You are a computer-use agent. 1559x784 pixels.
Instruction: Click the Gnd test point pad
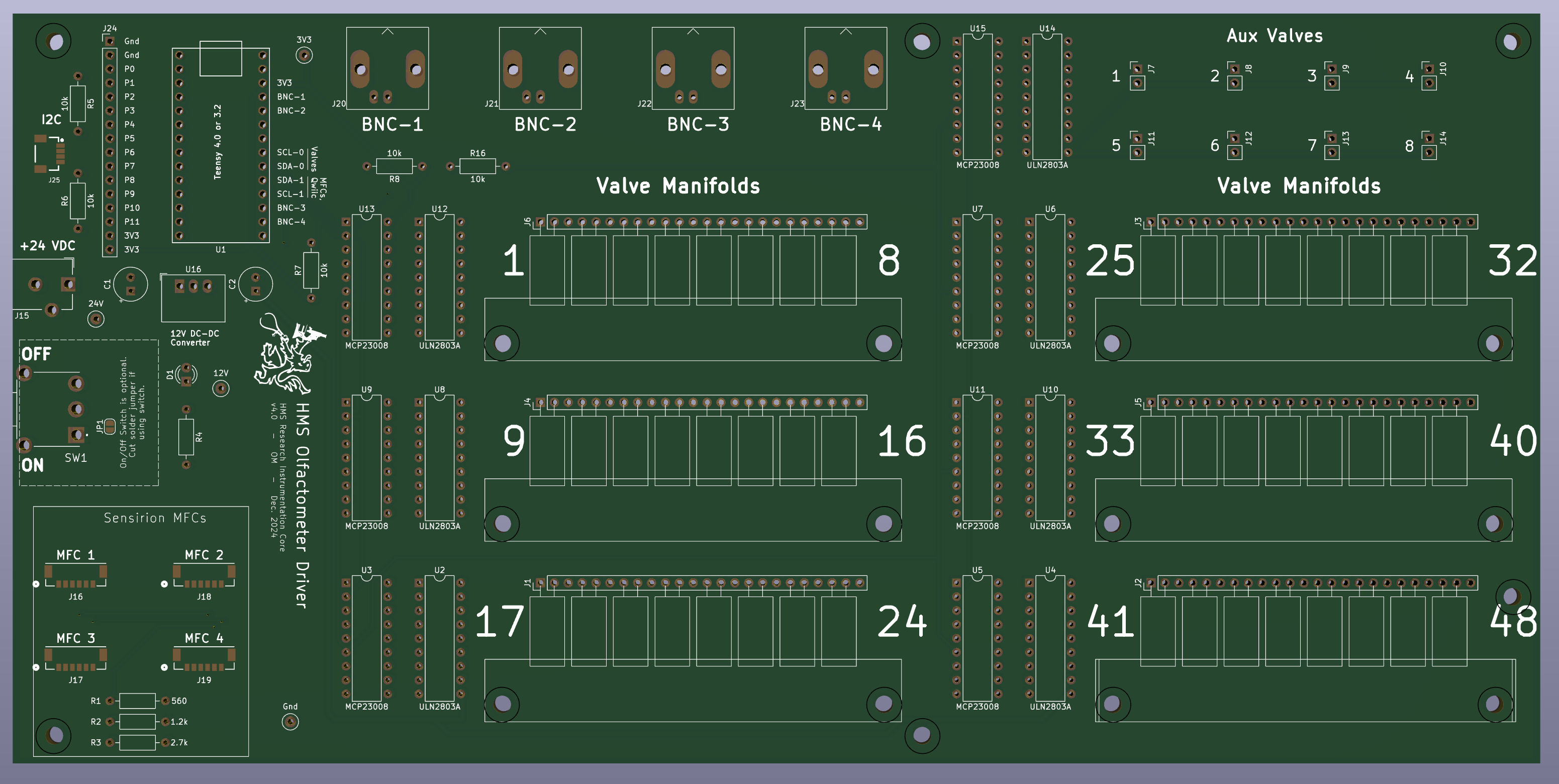(290, 722)
